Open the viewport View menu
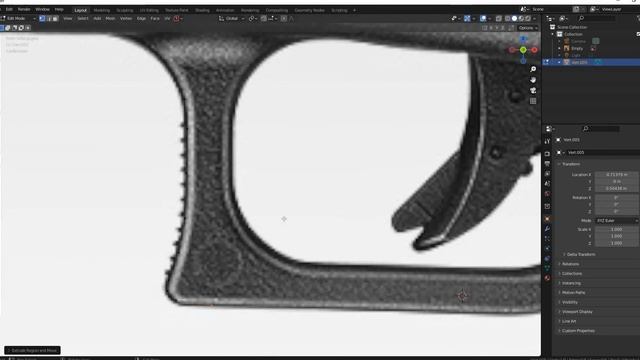 67,18
